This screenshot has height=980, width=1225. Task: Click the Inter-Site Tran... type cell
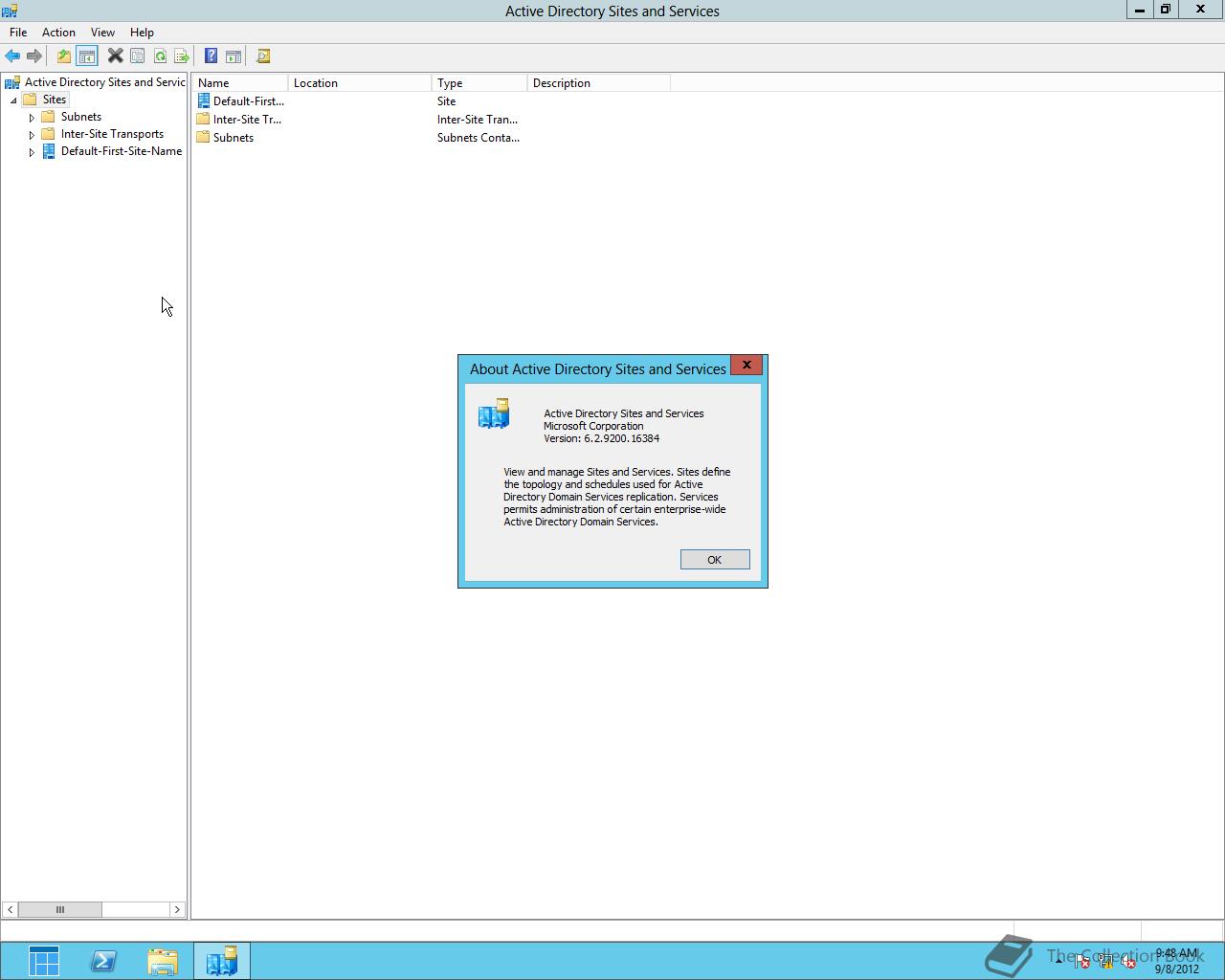[478, 120]
